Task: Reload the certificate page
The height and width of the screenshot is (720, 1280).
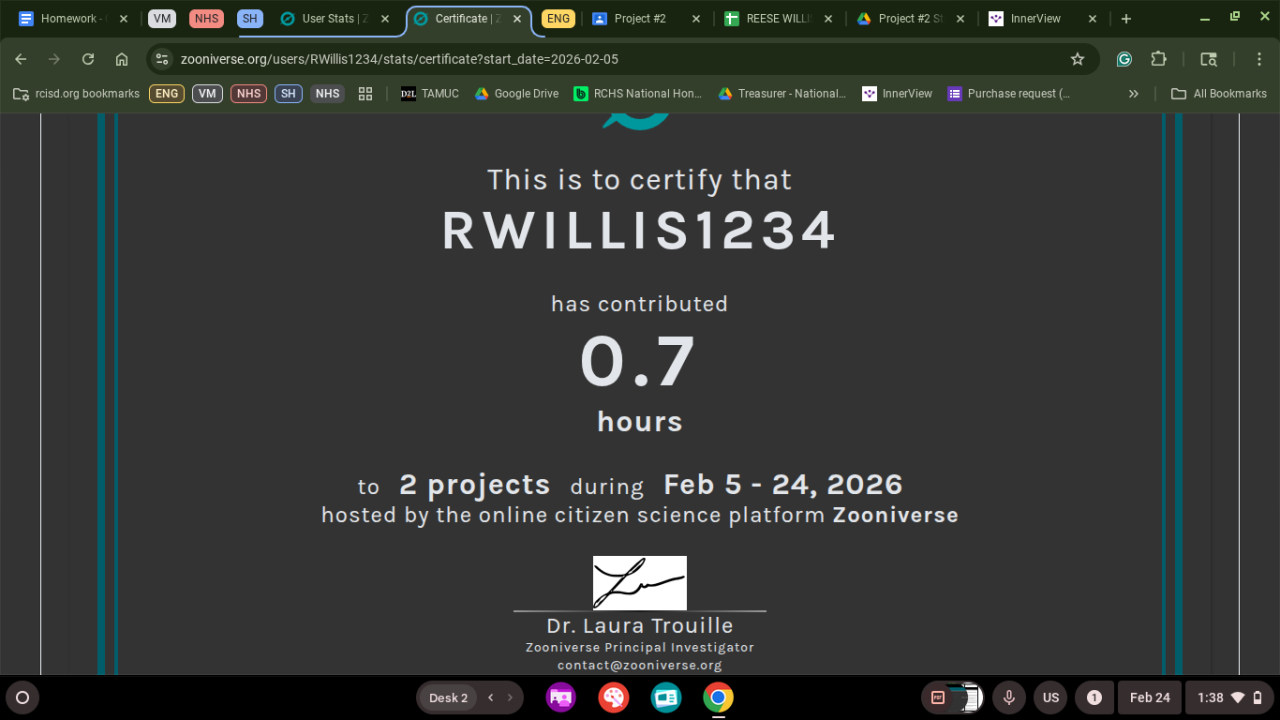Action: tap(88, 59)
